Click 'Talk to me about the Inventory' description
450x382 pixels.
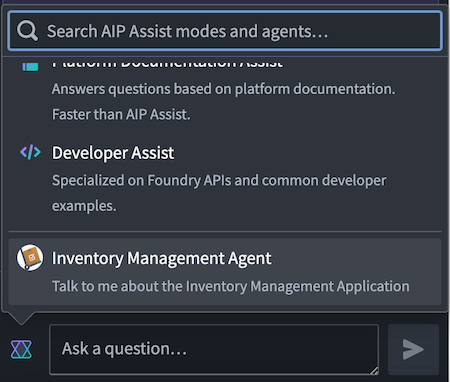(x=231, y=286)
